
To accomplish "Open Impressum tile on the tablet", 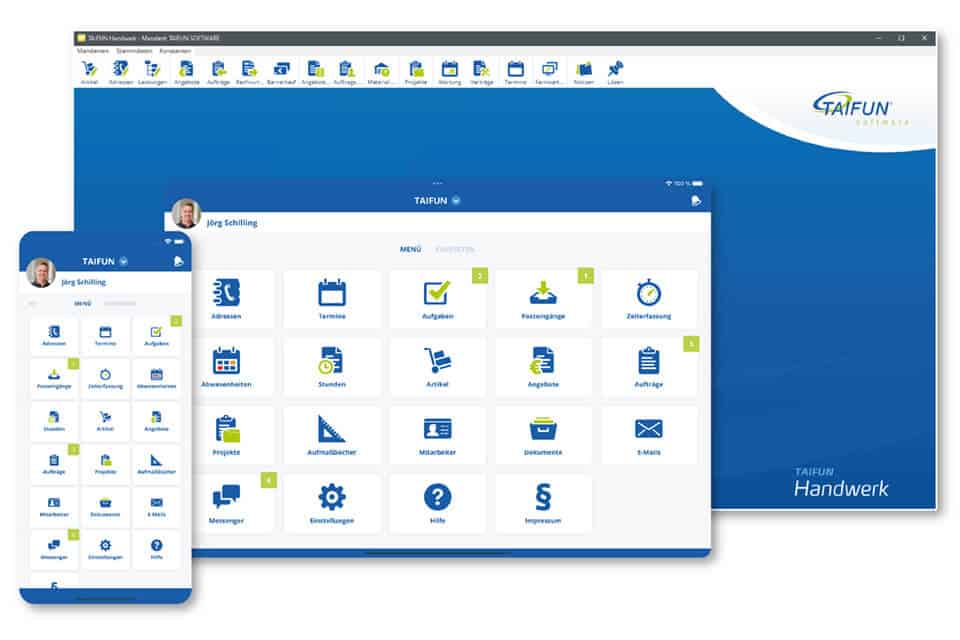I will 543,503.
